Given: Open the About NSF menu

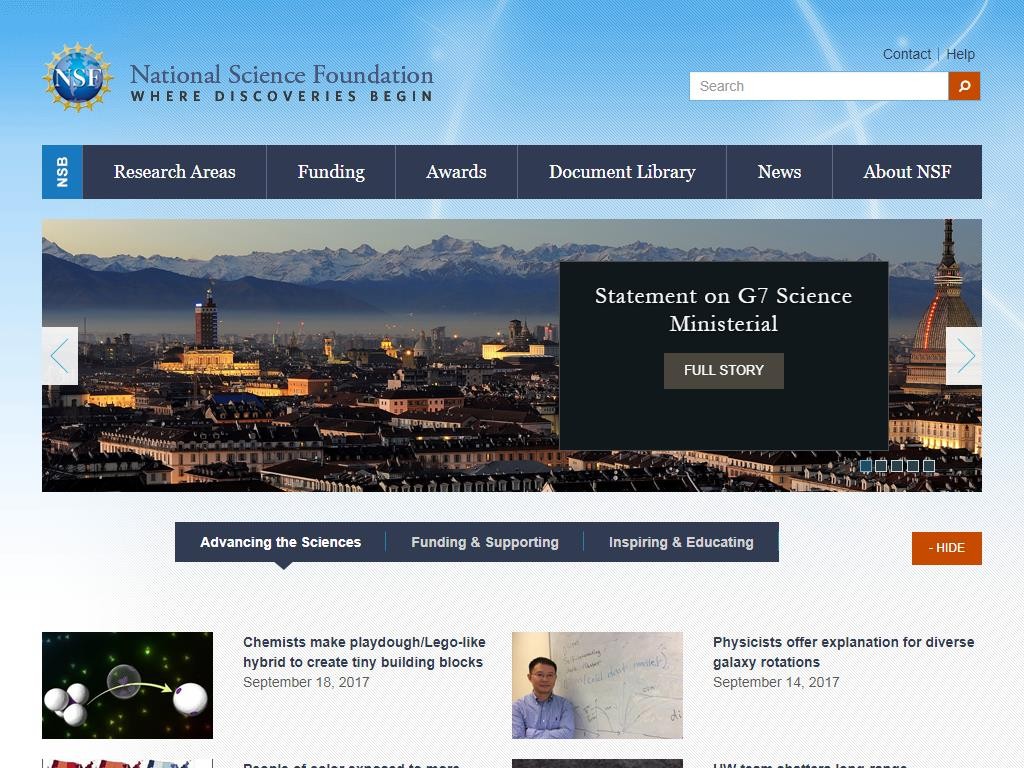Looking at the screenshot, I should pyautogui.click(x=907, y=172).
